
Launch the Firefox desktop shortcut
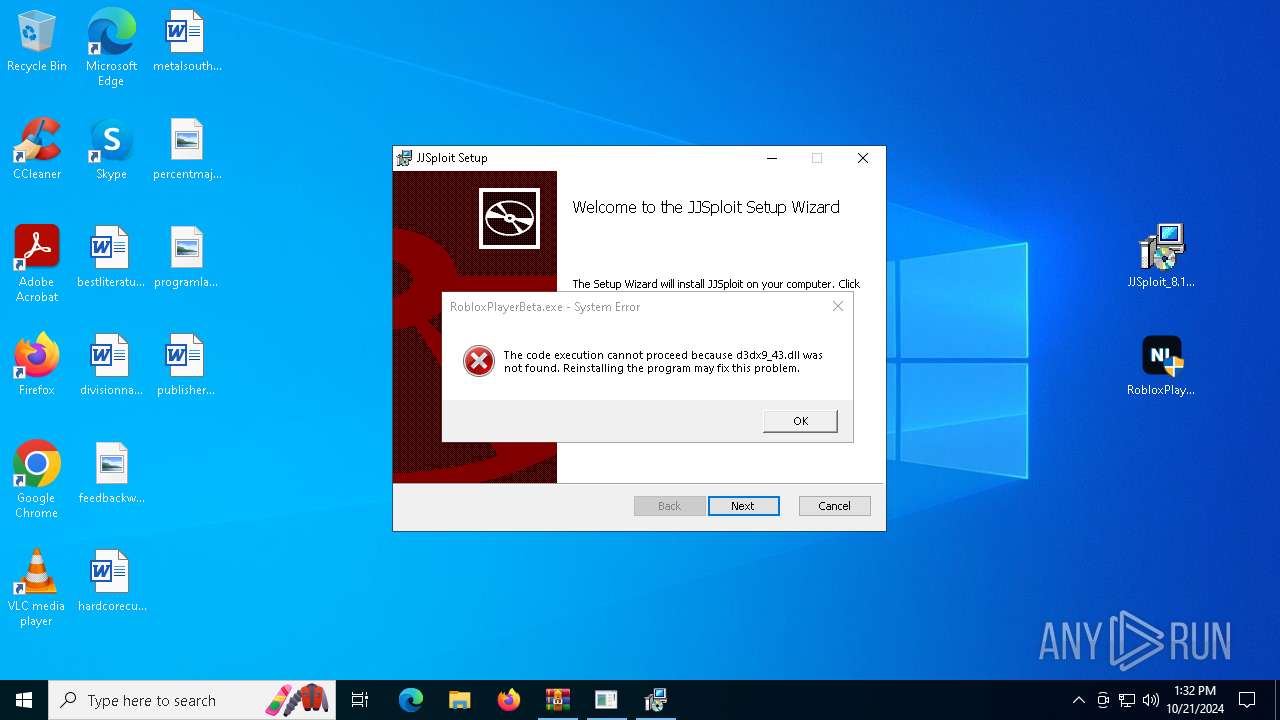(37, 366)
